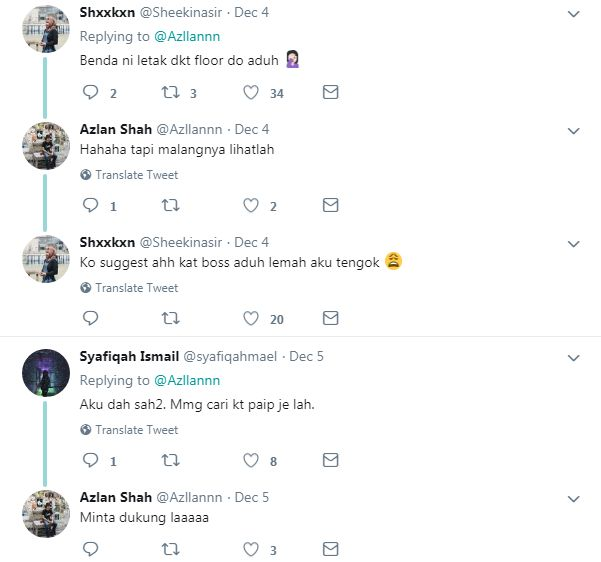Open Syafiqah Ismail's profile name

[129, 357]
